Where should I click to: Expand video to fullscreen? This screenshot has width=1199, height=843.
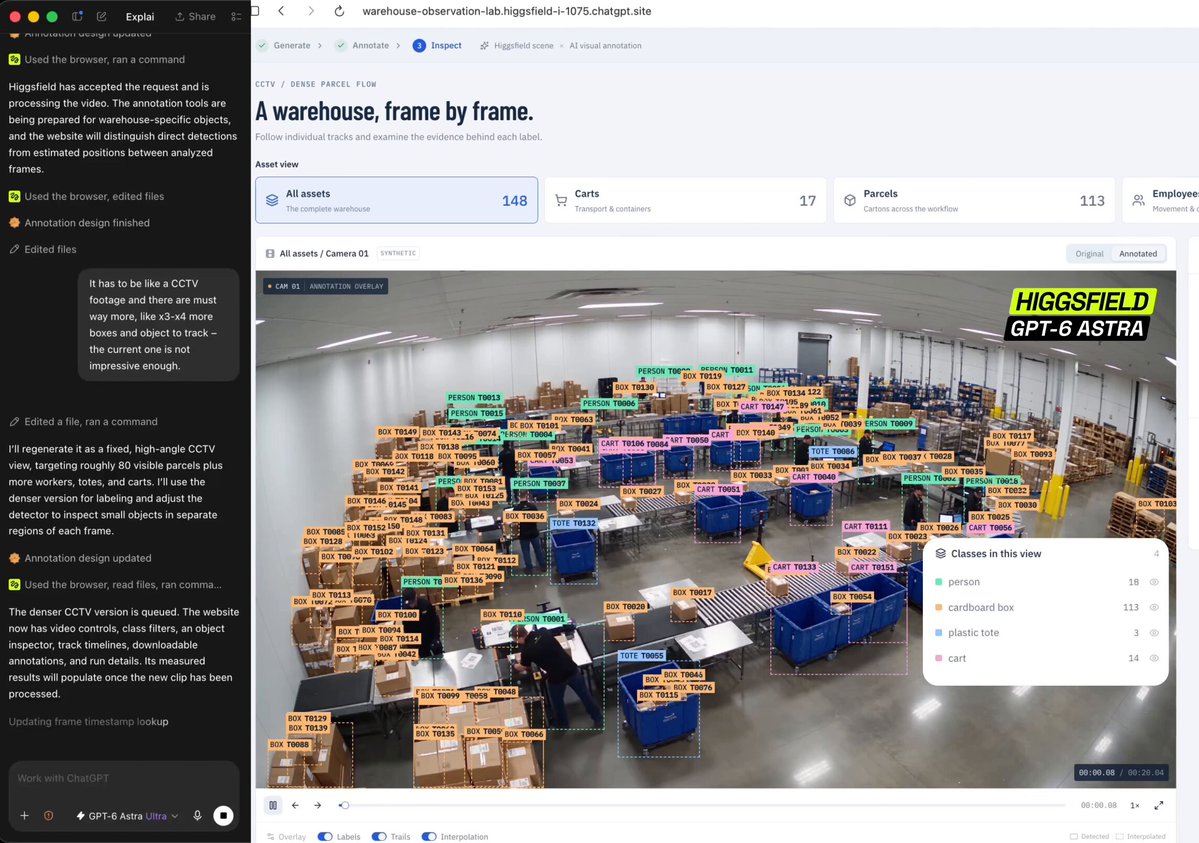coord(1159,805)
